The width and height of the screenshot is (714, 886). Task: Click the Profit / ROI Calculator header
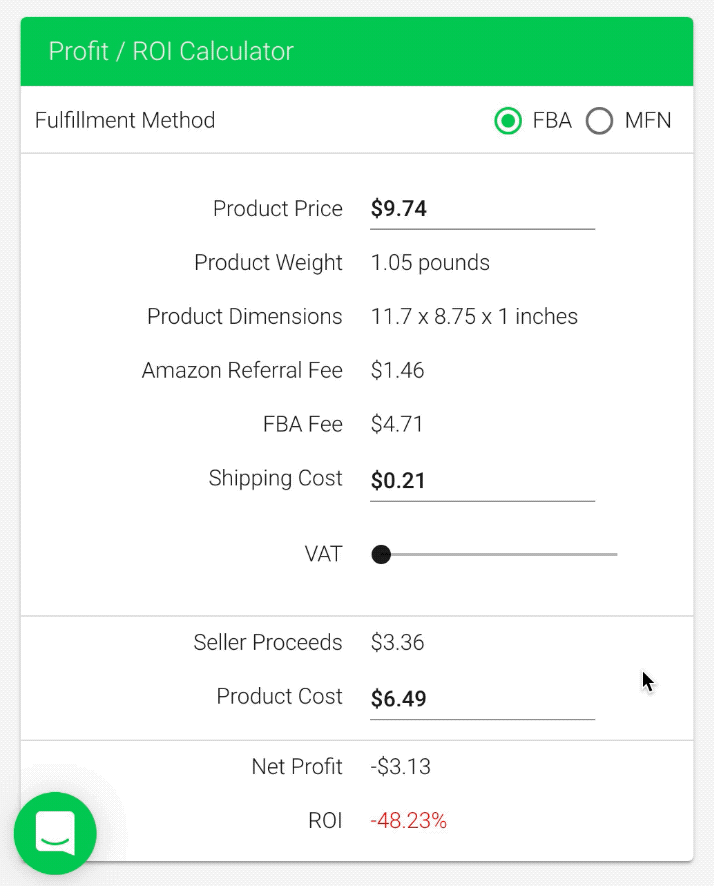pyautogui.click(x=171, y=51)
